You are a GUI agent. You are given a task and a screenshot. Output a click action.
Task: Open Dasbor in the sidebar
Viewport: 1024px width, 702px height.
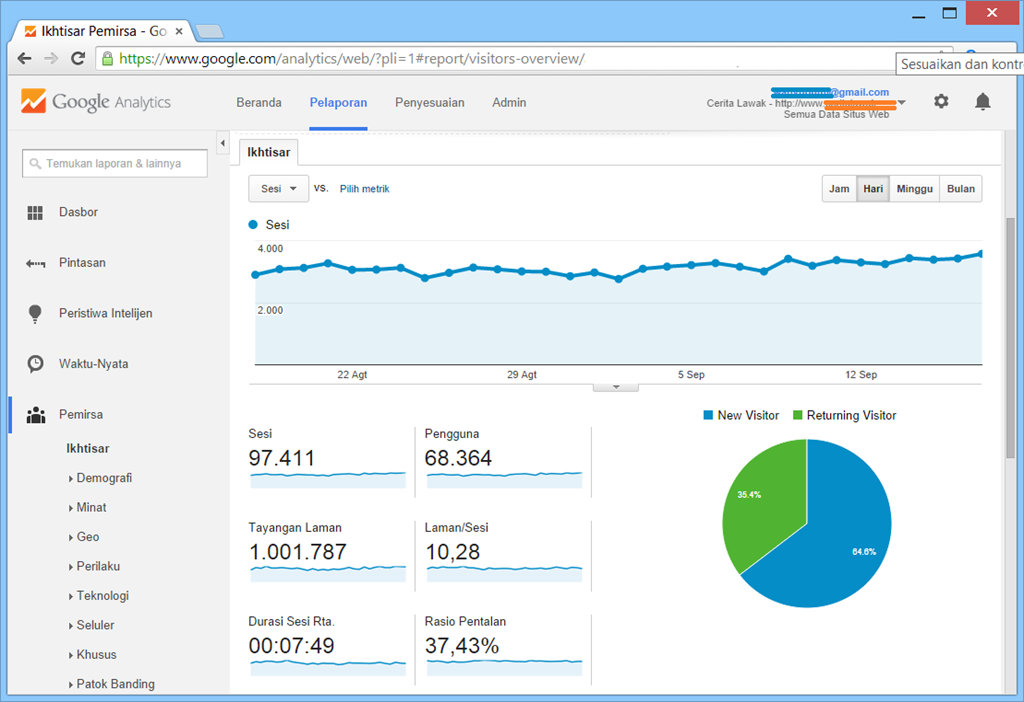(x=78, y=212)
